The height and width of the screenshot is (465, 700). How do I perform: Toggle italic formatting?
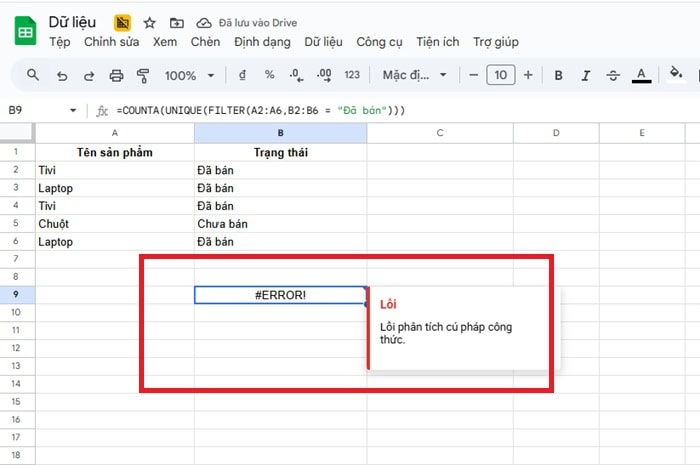[x=586, y=75]
